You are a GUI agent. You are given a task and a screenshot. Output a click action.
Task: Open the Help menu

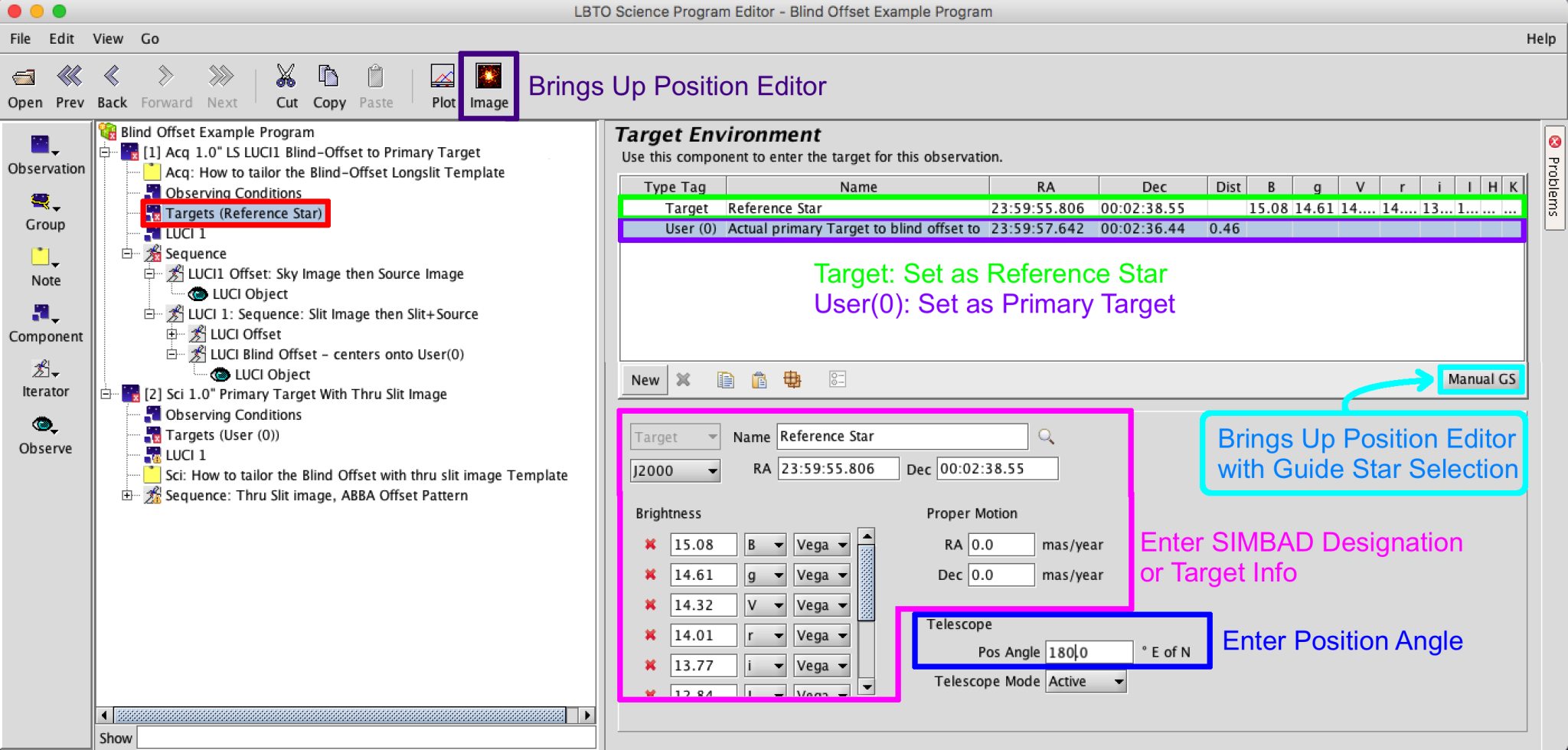(x=1540, y=38)
